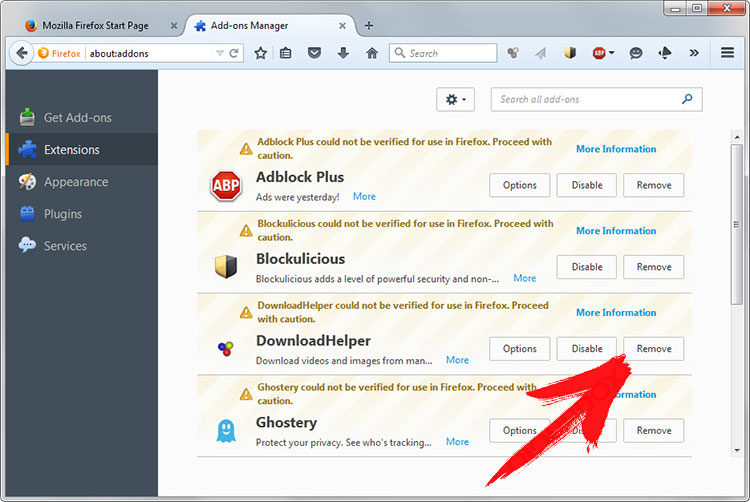Click the scrollbar down arrow
The height and width of the screenshot is (502, 750).
[737, 450]
